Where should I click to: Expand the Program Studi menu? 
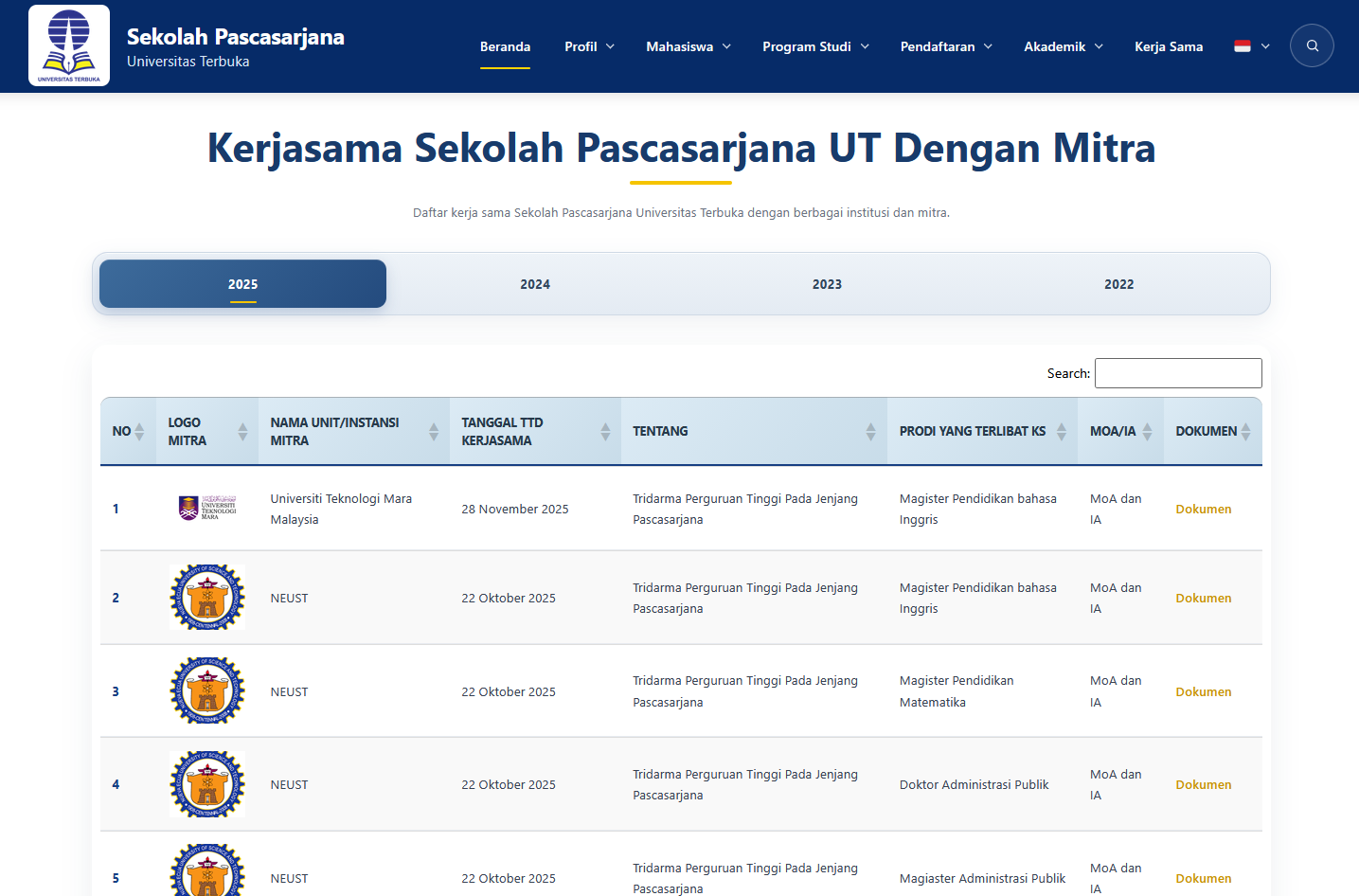(815, 46)
